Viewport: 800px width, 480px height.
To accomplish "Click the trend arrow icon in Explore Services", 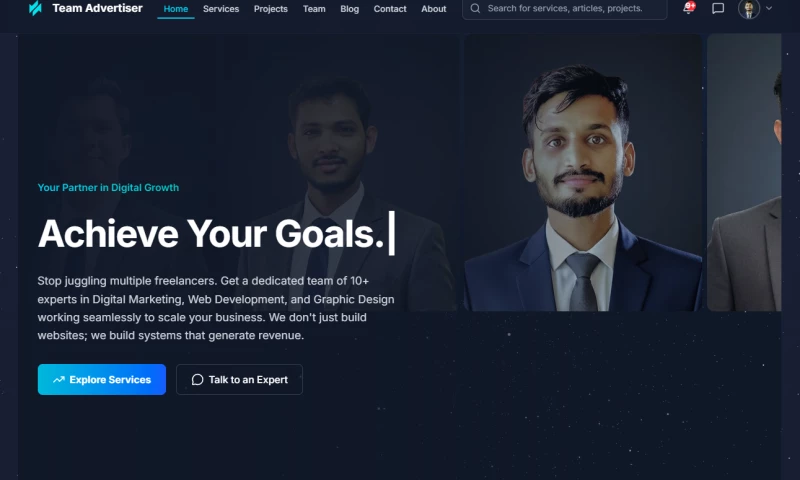I will coord(59,380).
